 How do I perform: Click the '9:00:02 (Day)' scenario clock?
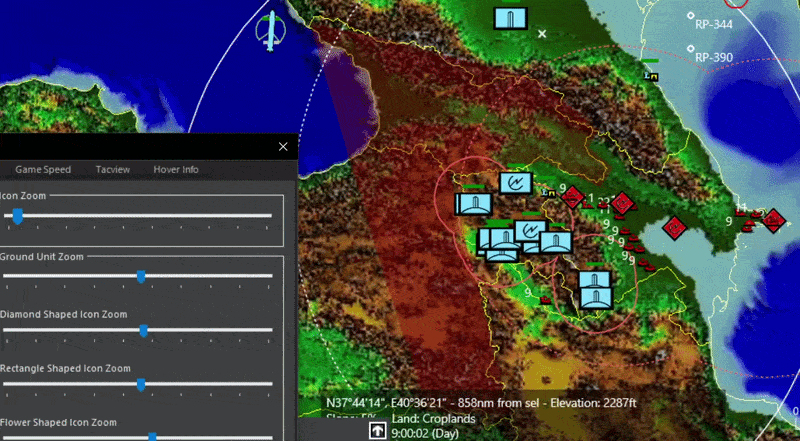tap(425, 434)
